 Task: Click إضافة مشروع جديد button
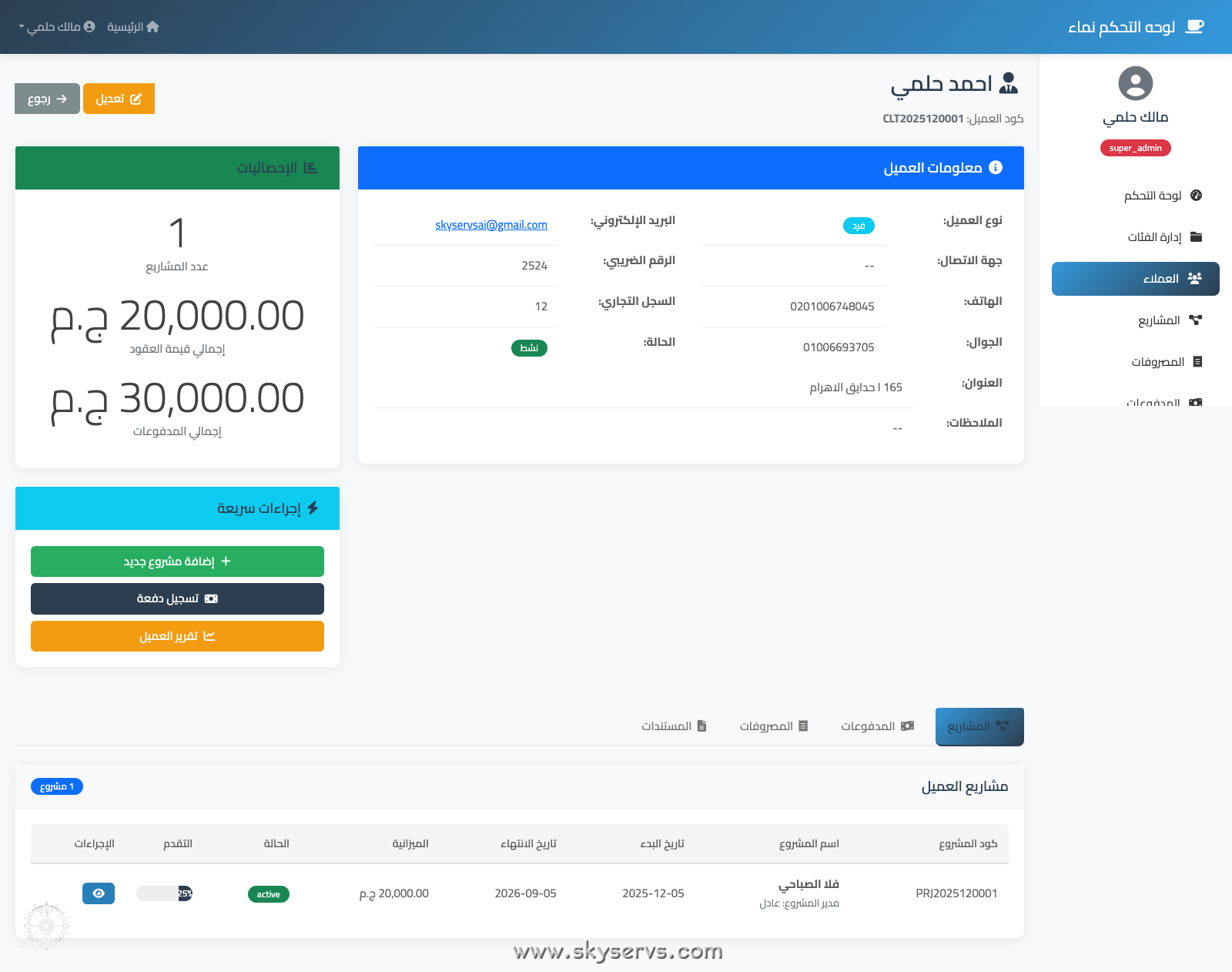[177, 561]
